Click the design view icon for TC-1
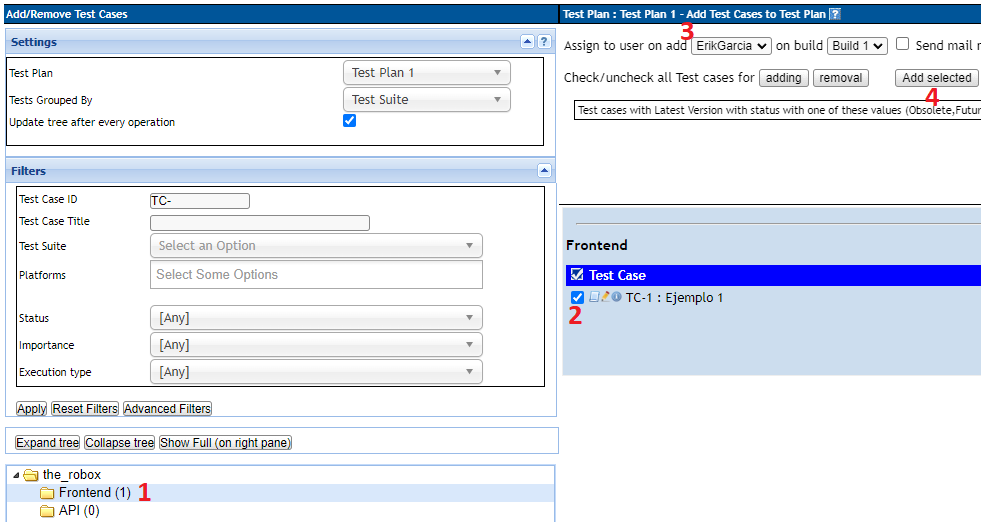 594,297
